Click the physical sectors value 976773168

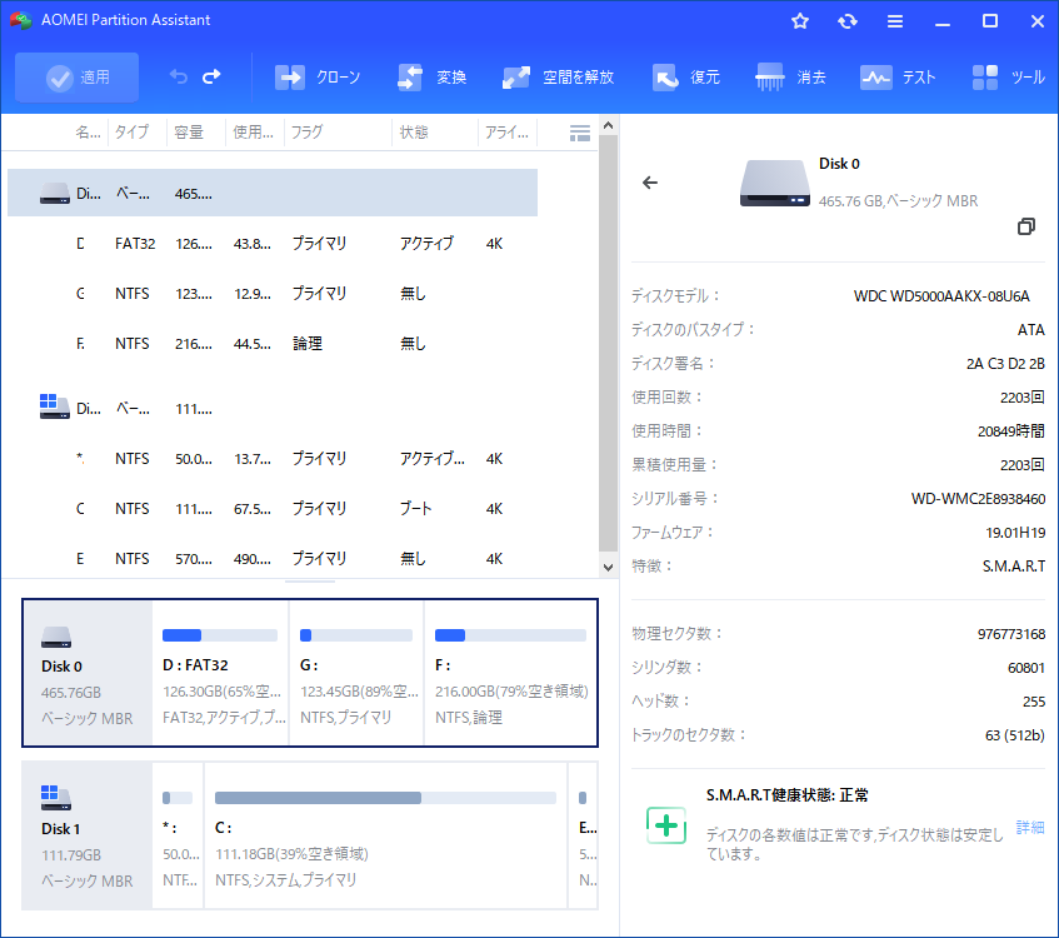pos(1011,633)
